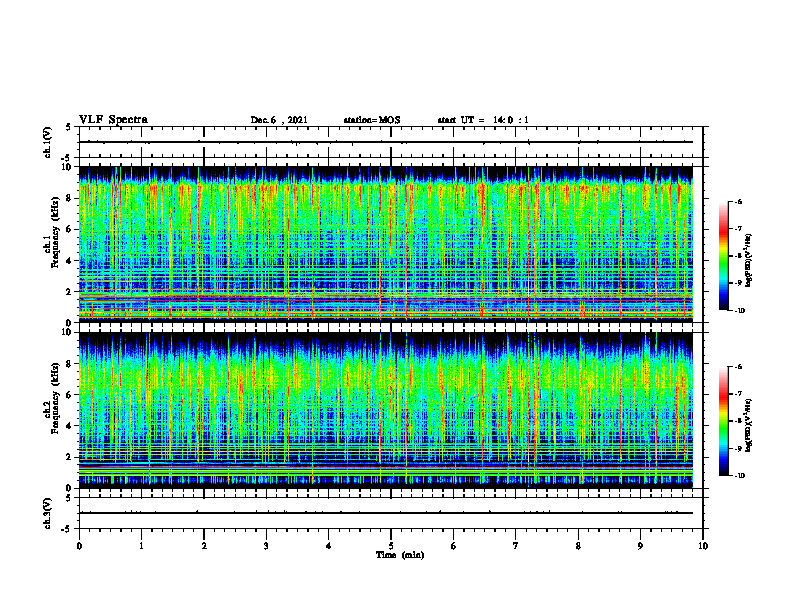This screenshot has height=612, width=792.
Task: Click the ch.1(V) waveform trace line
Action: pos(386,142)
